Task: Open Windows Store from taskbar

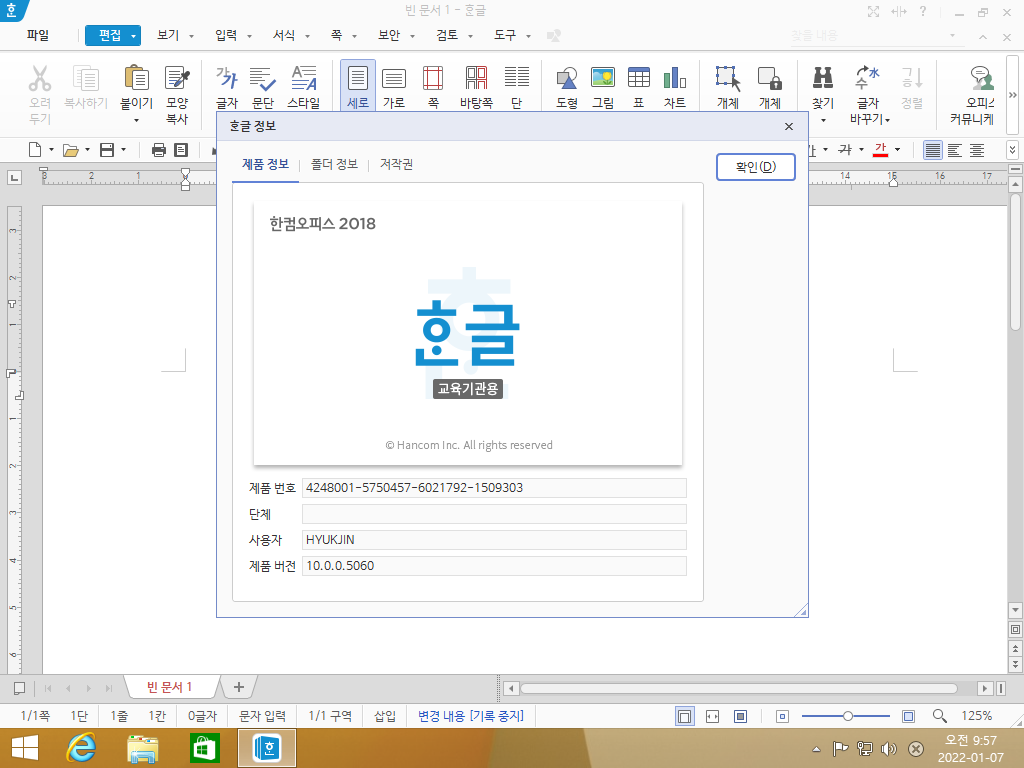Action: pyautogui.click(x=204, y=748)
